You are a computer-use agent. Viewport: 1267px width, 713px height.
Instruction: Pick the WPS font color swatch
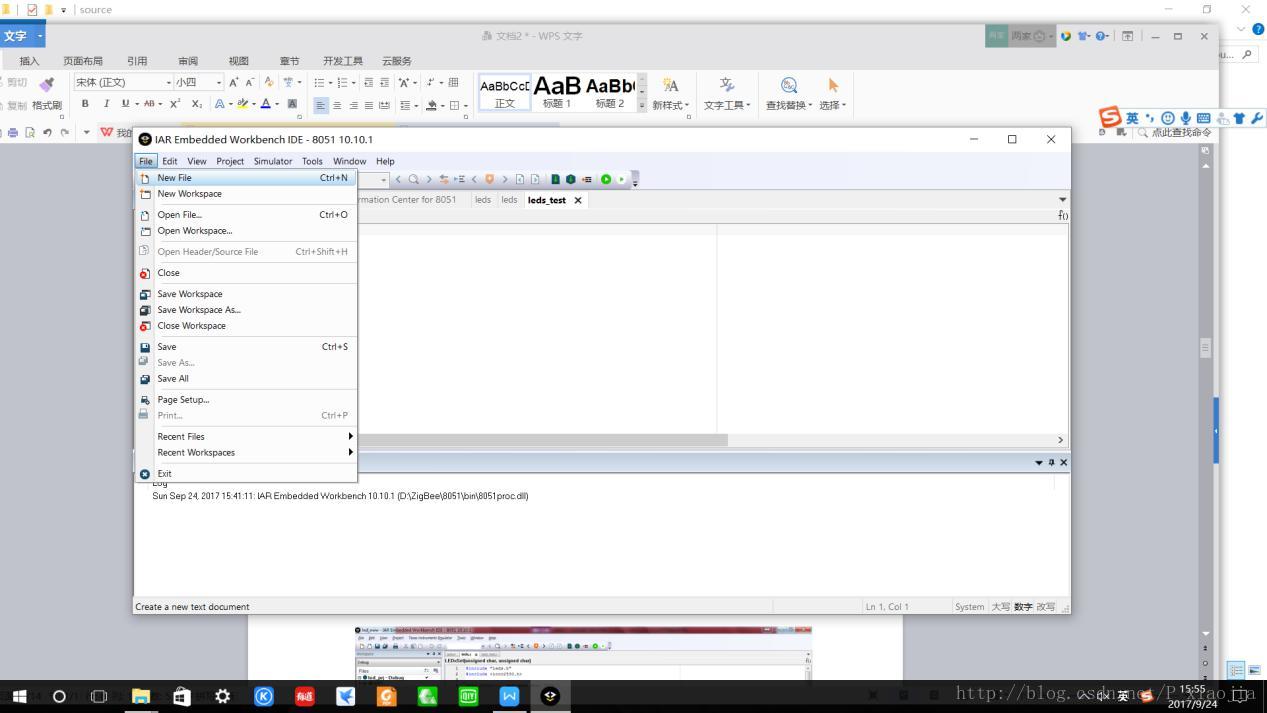pos(265,104)
